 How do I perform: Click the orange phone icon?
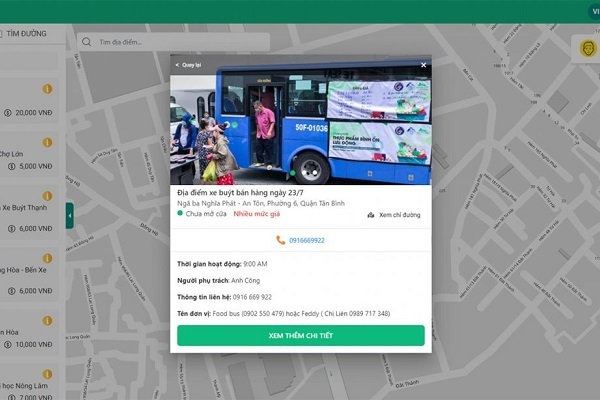[280, 240]
